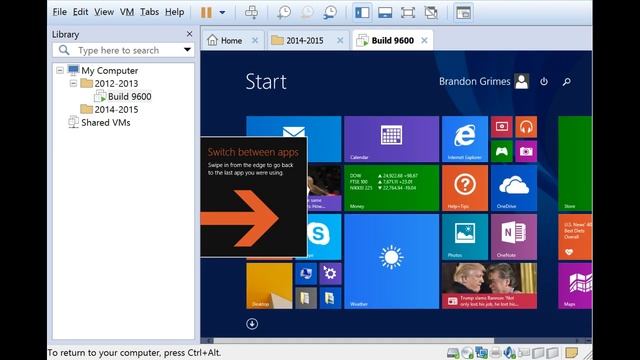Open the PC settings gear tile
The width and height of the screenshot is (640, 360).
pyautogui.click(x=330, y=273)
